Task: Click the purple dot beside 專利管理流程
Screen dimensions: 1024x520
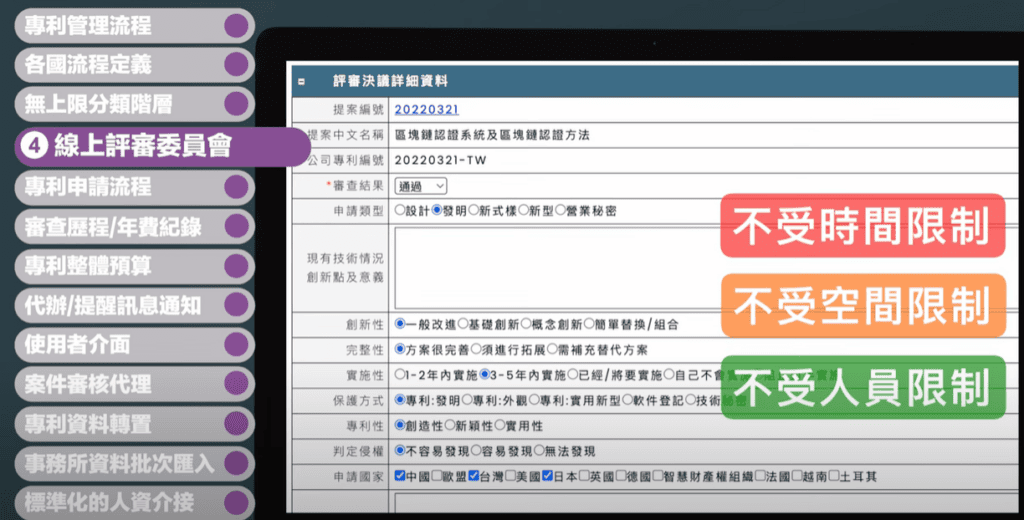Action: tap(236, 26)
